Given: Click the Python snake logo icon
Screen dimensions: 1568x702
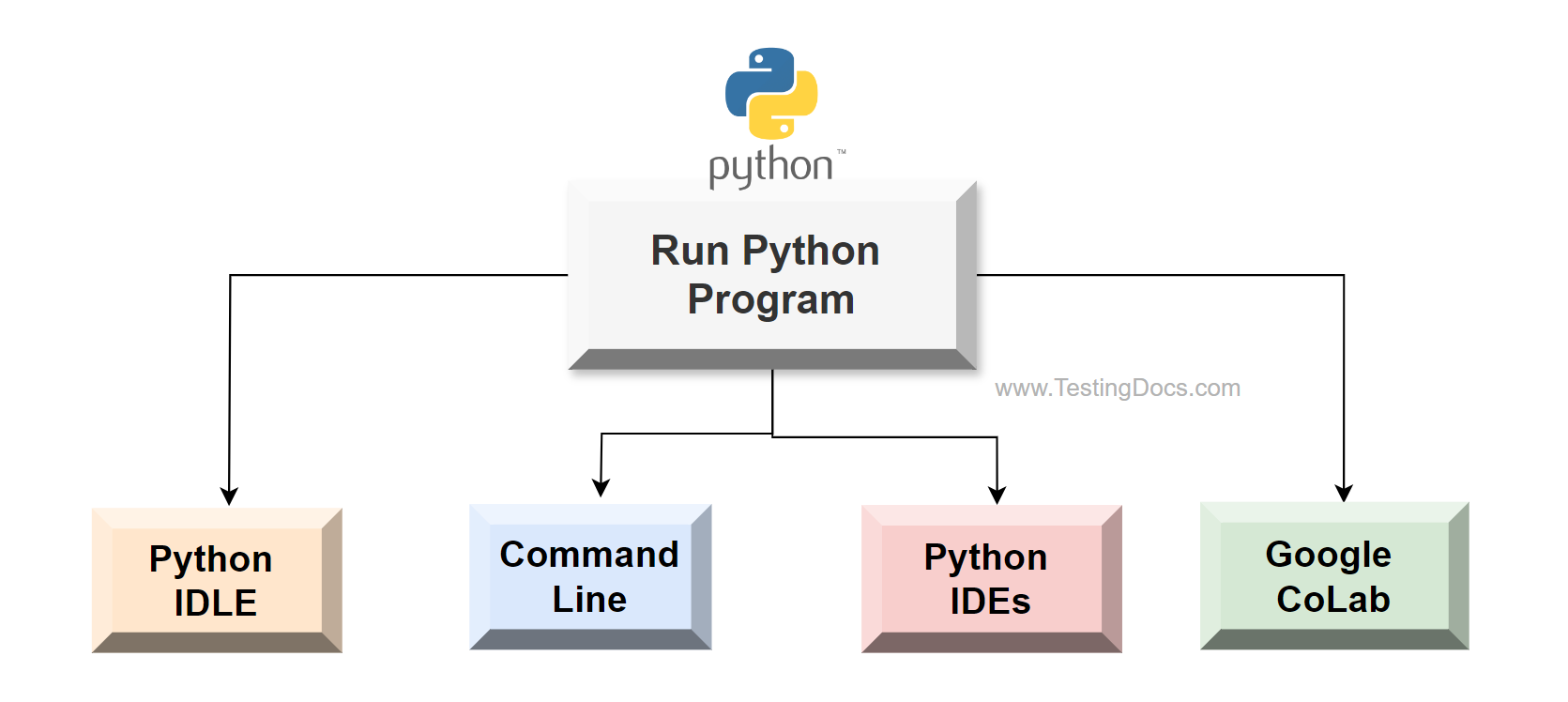Looking at the screenshot, I should (771, 94).
